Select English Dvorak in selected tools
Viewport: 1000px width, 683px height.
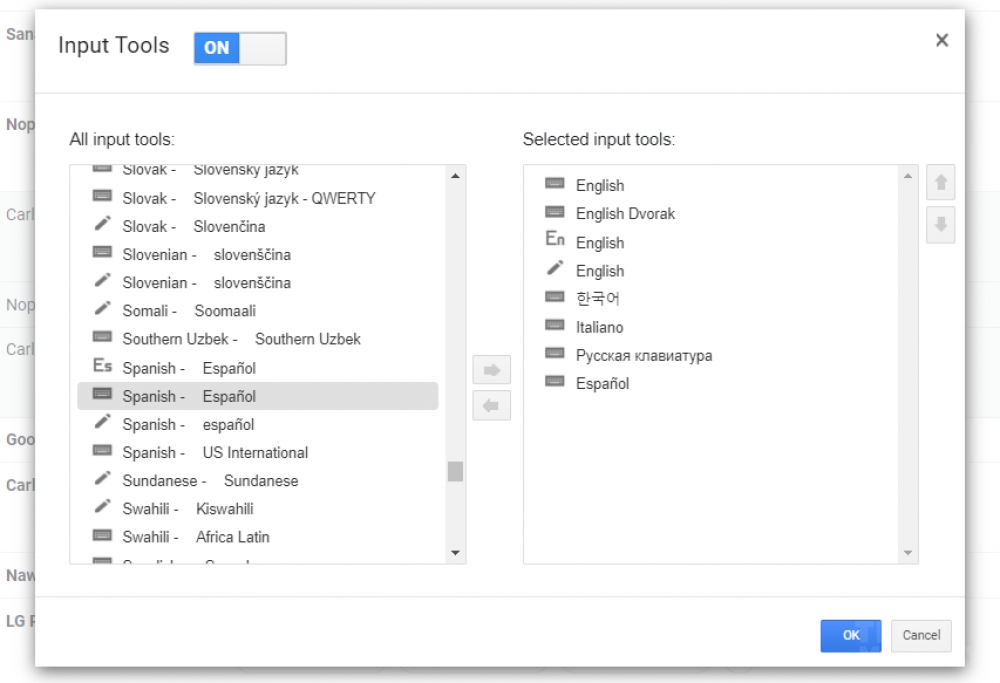click(x=625, y=214)
